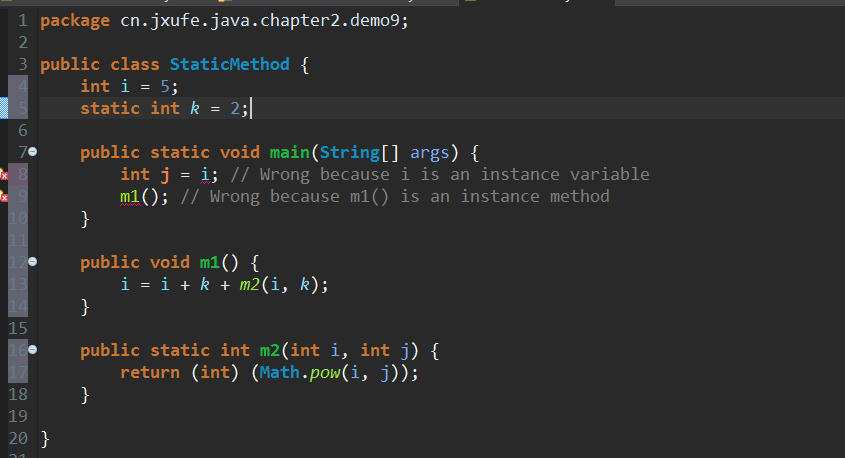Click line number 20 in the gutter
Viewport: 845px width, 458px height.
coord(18,438)
